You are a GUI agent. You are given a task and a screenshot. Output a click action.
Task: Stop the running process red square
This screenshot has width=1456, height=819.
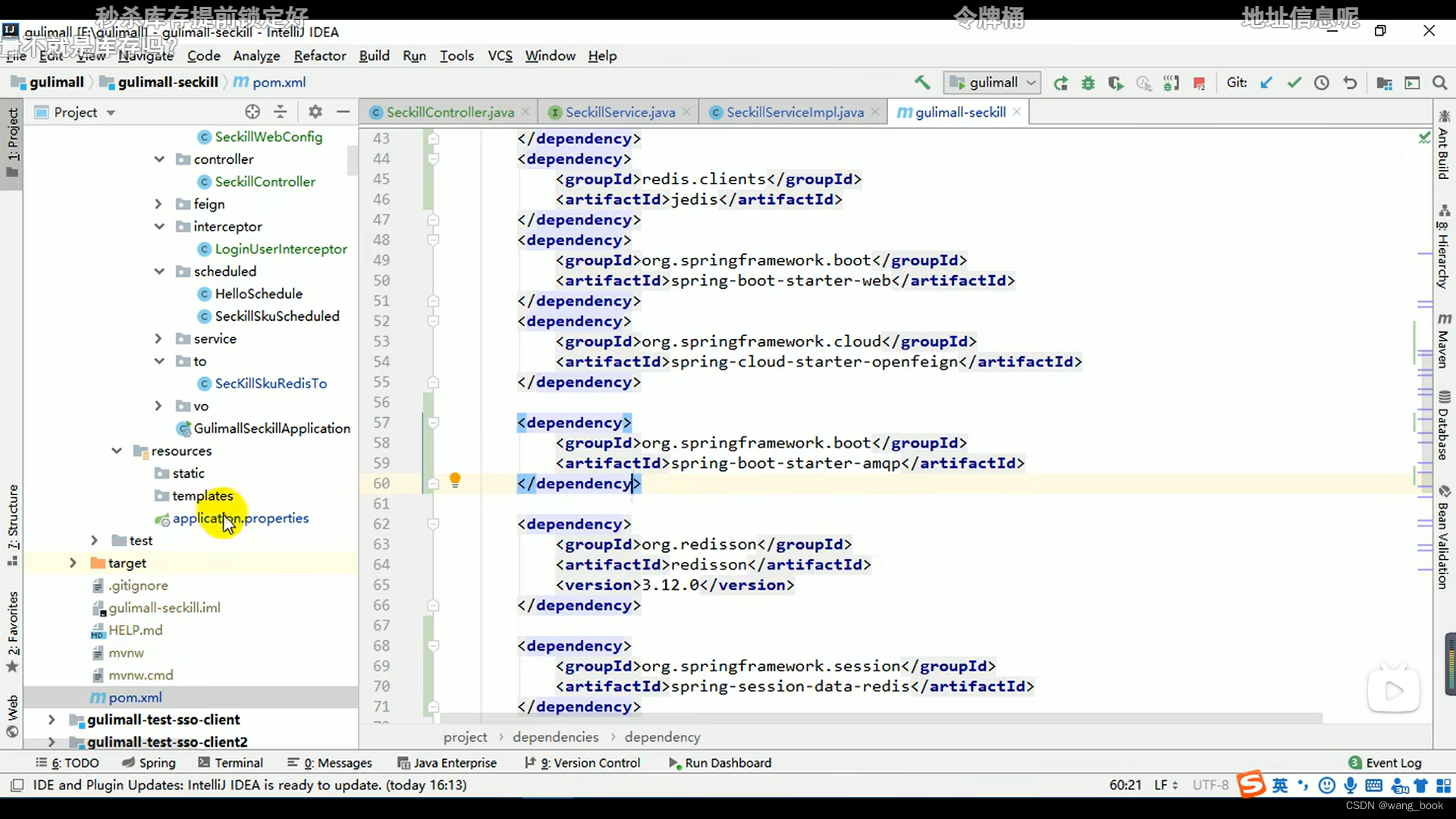[x=1199, y=83]
